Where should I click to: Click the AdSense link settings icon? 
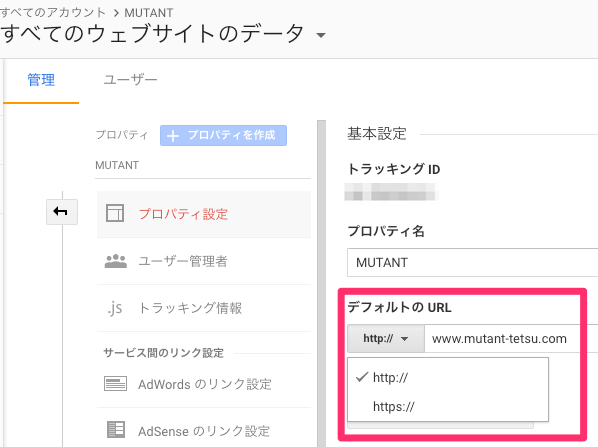tap(116, 430)
